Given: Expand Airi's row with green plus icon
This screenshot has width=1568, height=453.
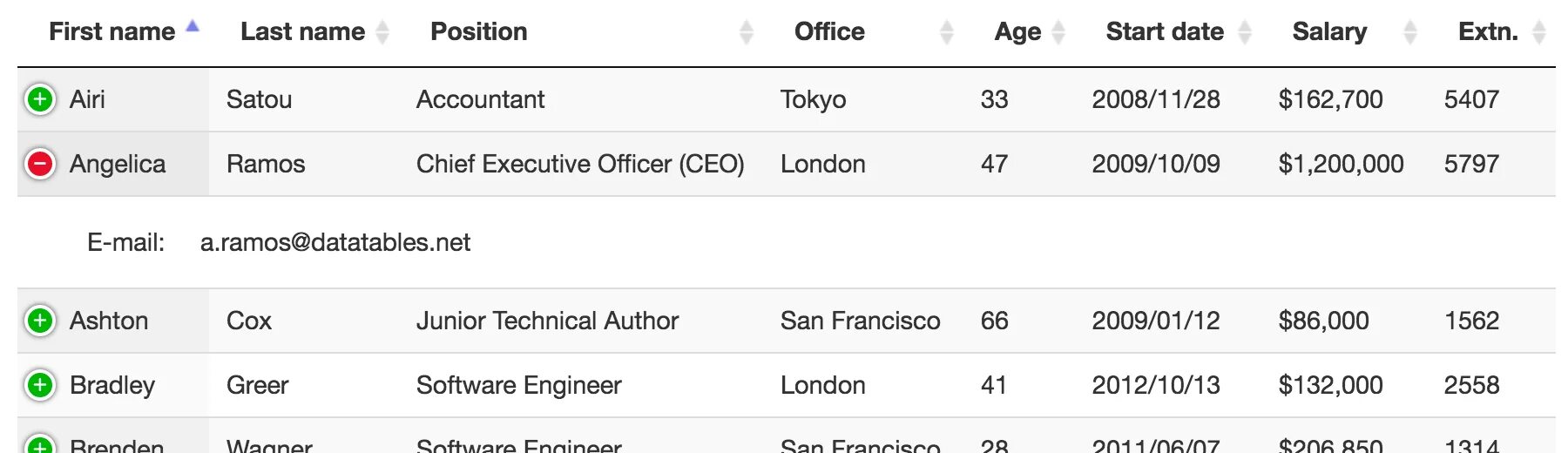Looking at the screenshot, I should 40,99.
